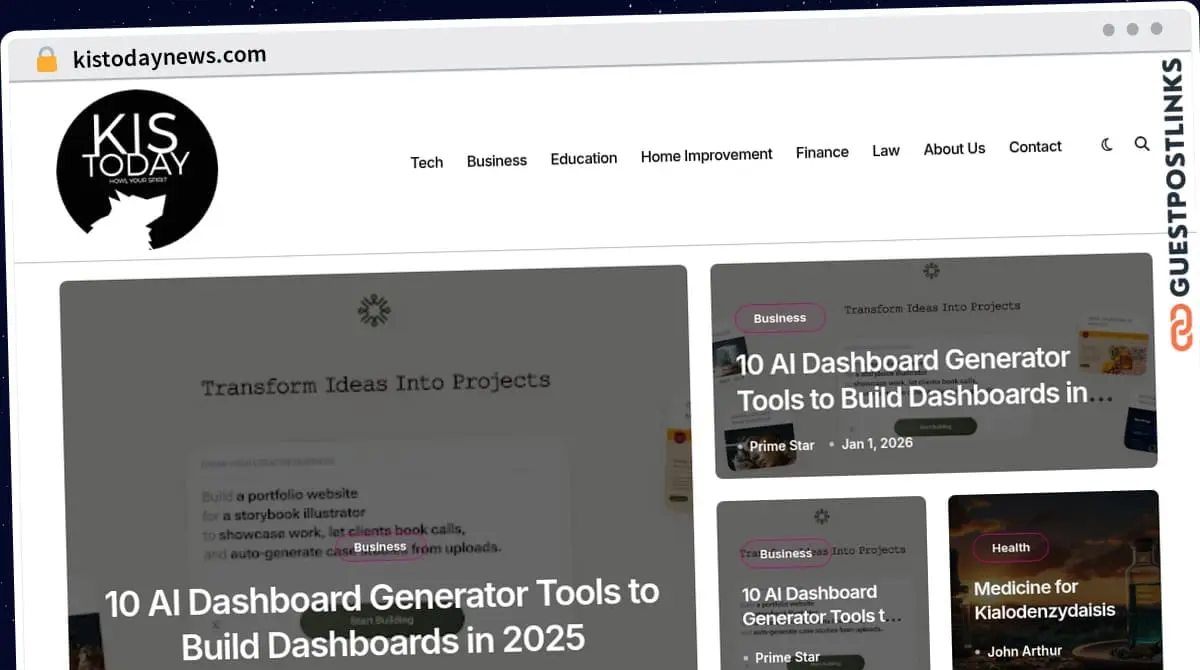
Task: Visit the About Us page
Action: (x=954, y=148)
